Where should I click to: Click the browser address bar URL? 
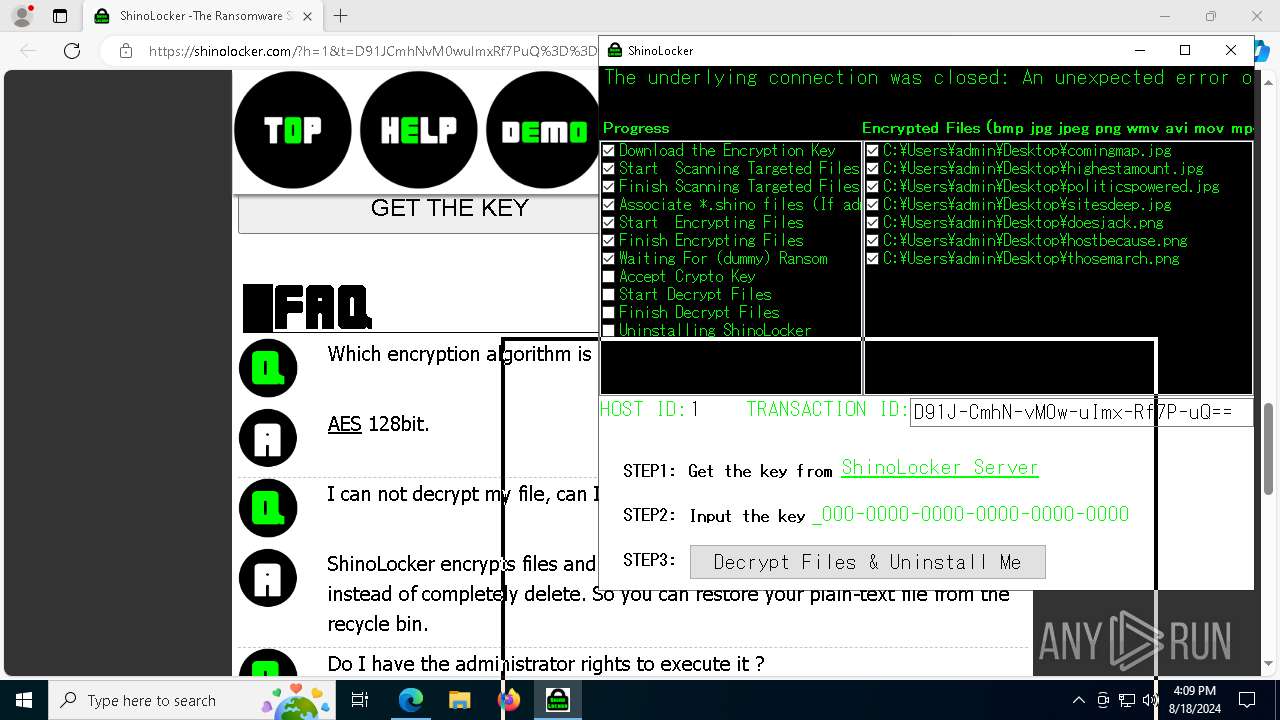[x=372, y=51]
